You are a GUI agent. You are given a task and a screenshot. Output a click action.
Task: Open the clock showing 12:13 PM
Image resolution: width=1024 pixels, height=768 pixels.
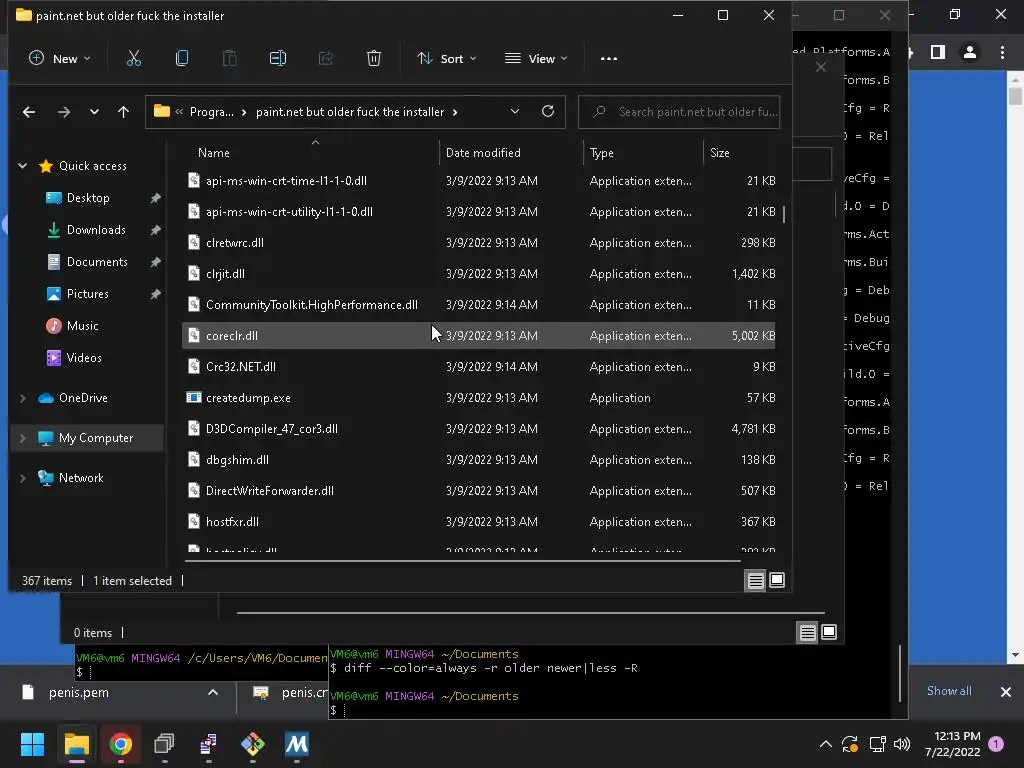point(952,744)
